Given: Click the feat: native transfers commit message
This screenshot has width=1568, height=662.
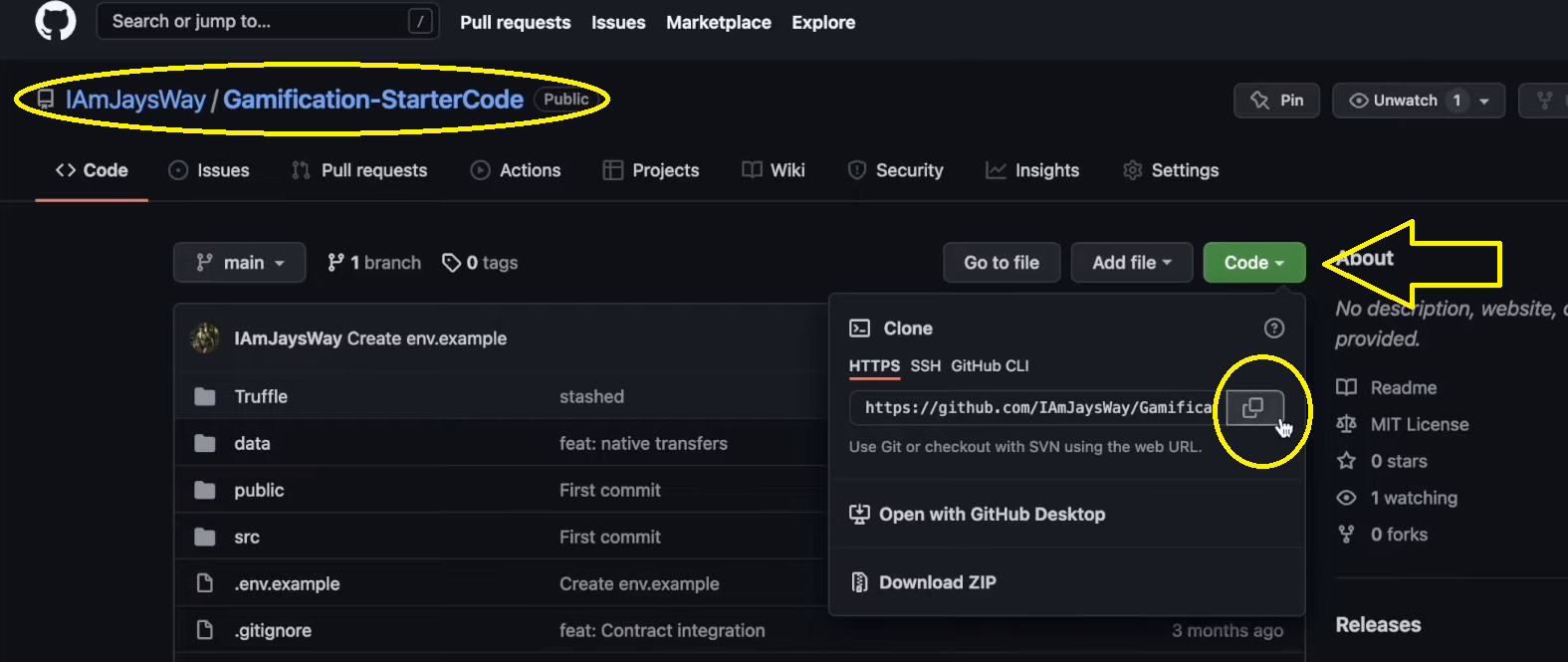Looking at the screenshot, I should 643,443.
